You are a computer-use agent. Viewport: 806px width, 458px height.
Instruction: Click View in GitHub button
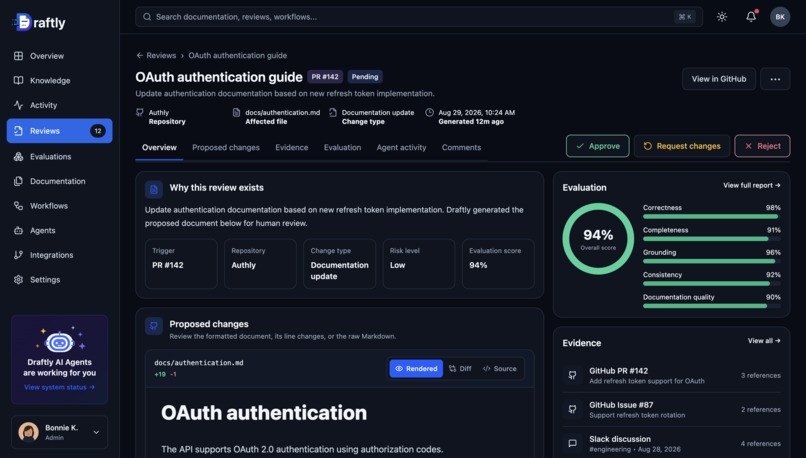click(719, 79)
